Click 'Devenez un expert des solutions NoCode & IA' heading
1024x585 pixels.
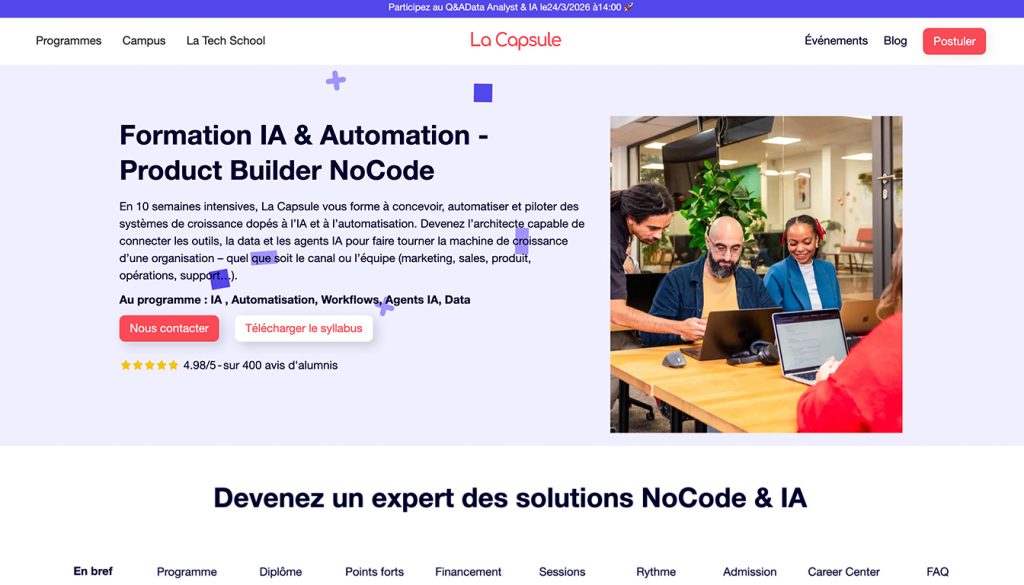tap(510, 498)
